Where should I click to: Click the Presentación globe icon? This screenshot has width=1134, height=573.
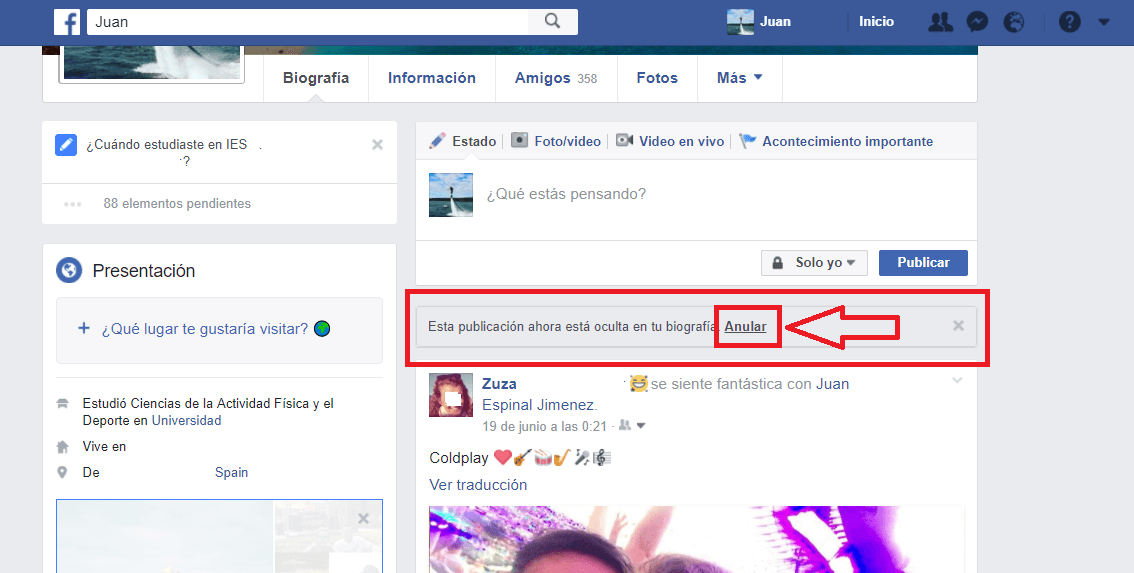coord(69,271)
